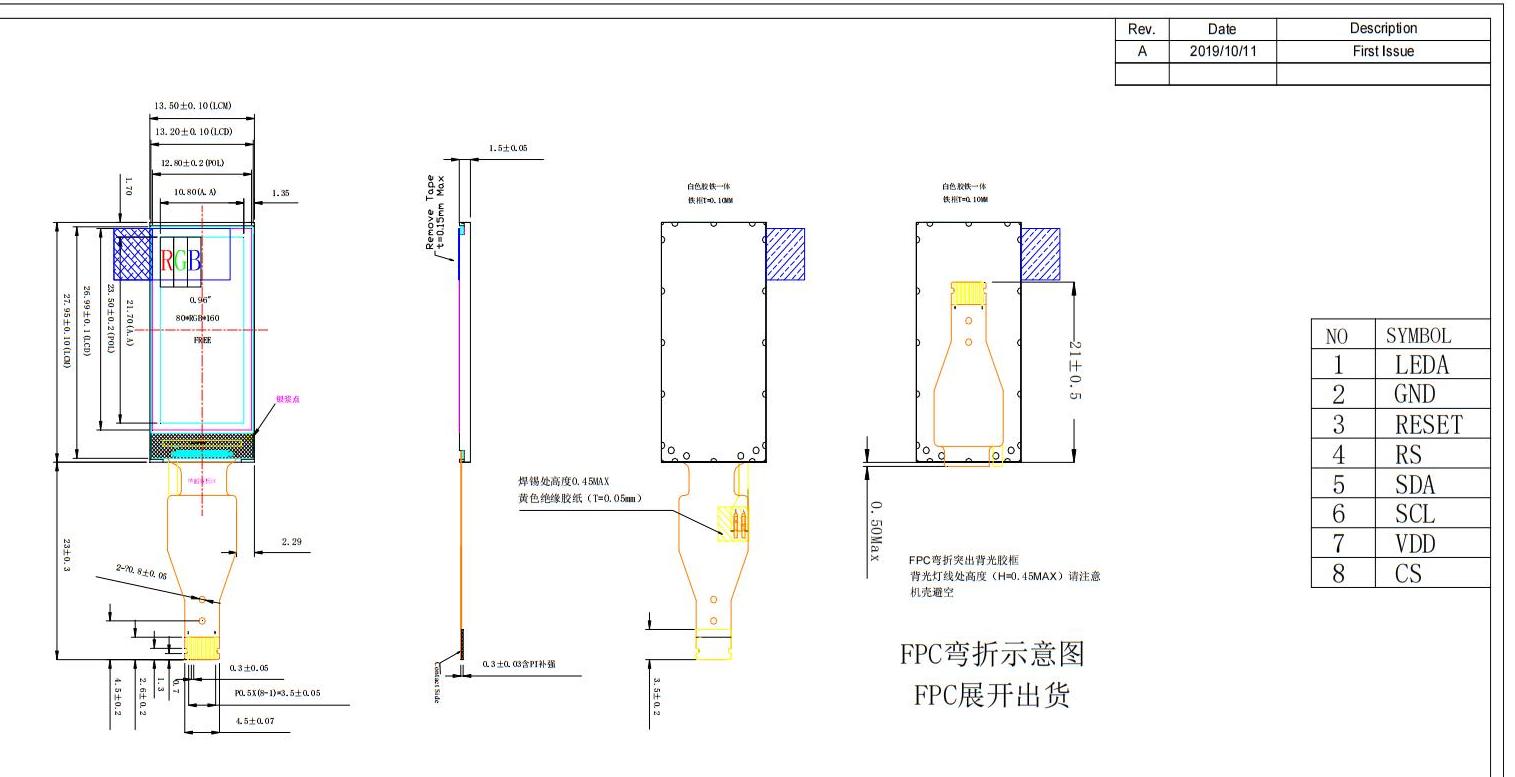
Task: Click the 焊锡处高度0.45MAX annotation
Action: tap(568, 482)
